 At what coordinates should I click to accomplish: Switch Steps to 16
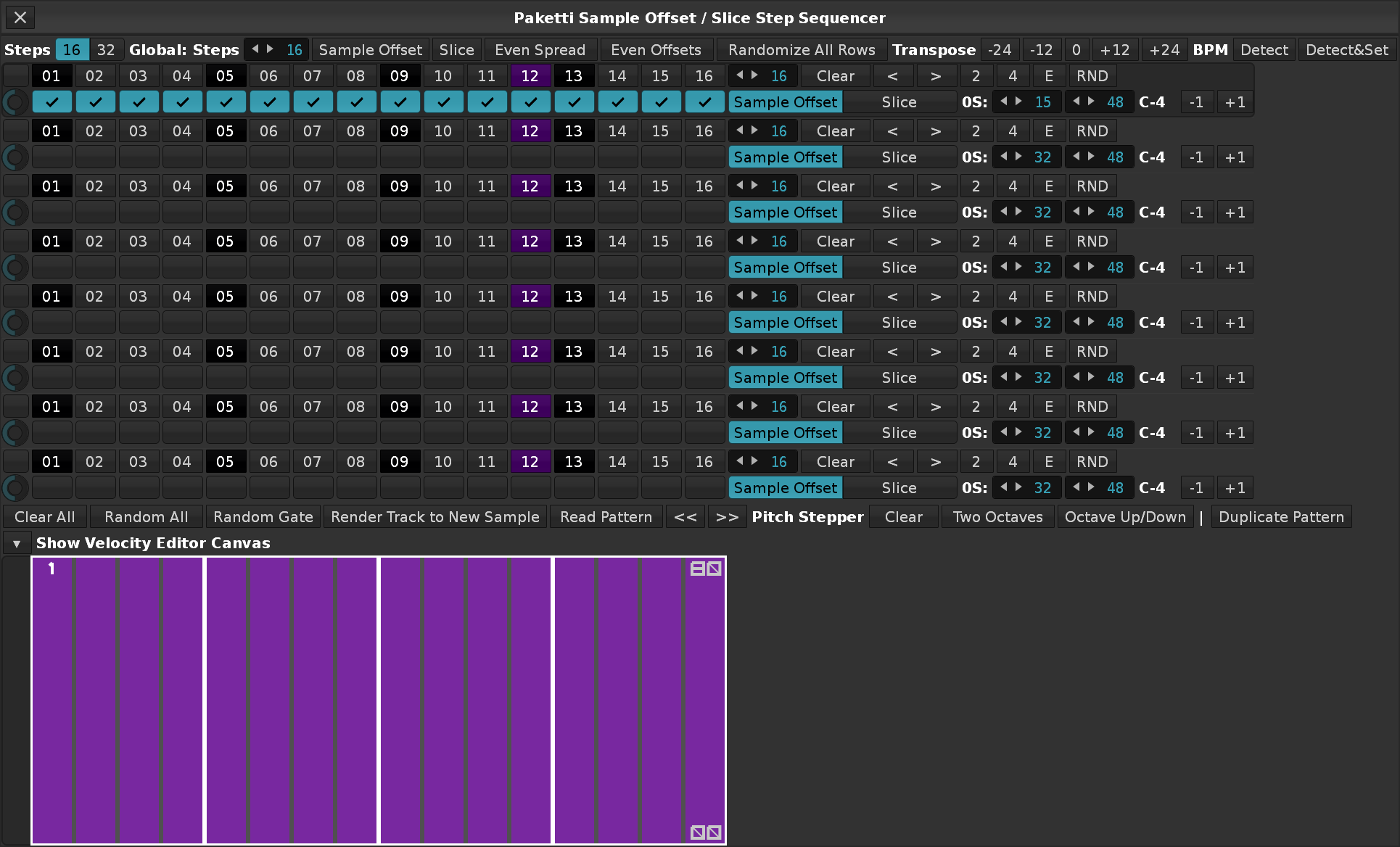[72, 50]
